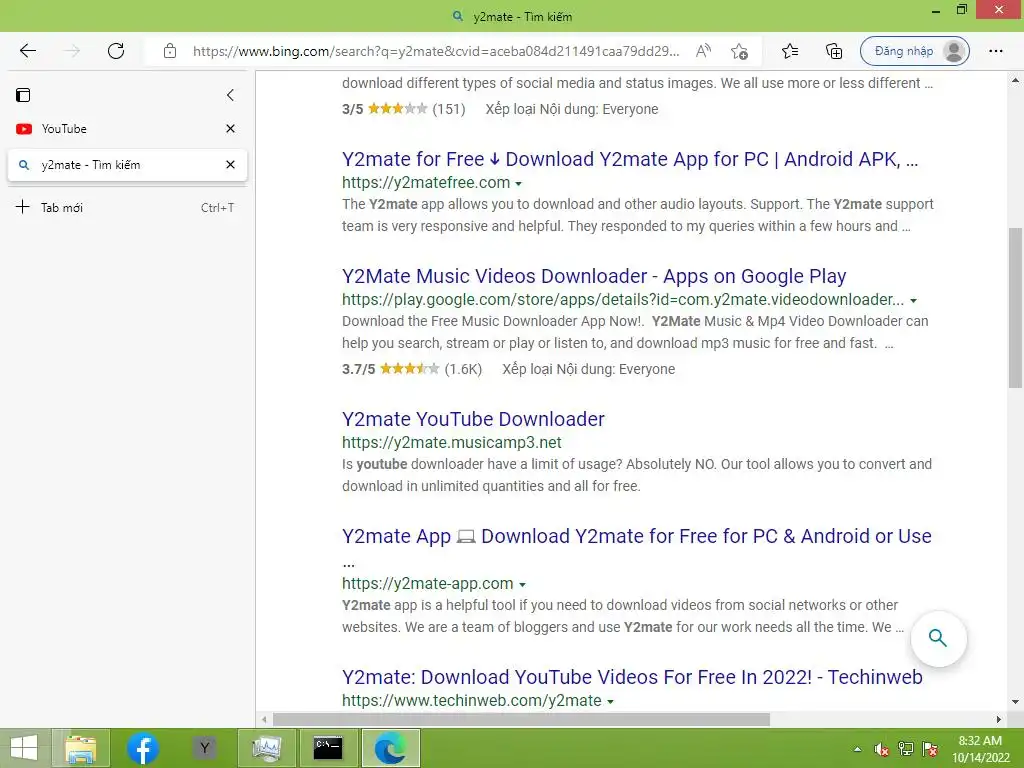This screenshot has width=1024, height=768.
Task: Open the Y application on the taskbar
Action: click(x=204, y=748)
